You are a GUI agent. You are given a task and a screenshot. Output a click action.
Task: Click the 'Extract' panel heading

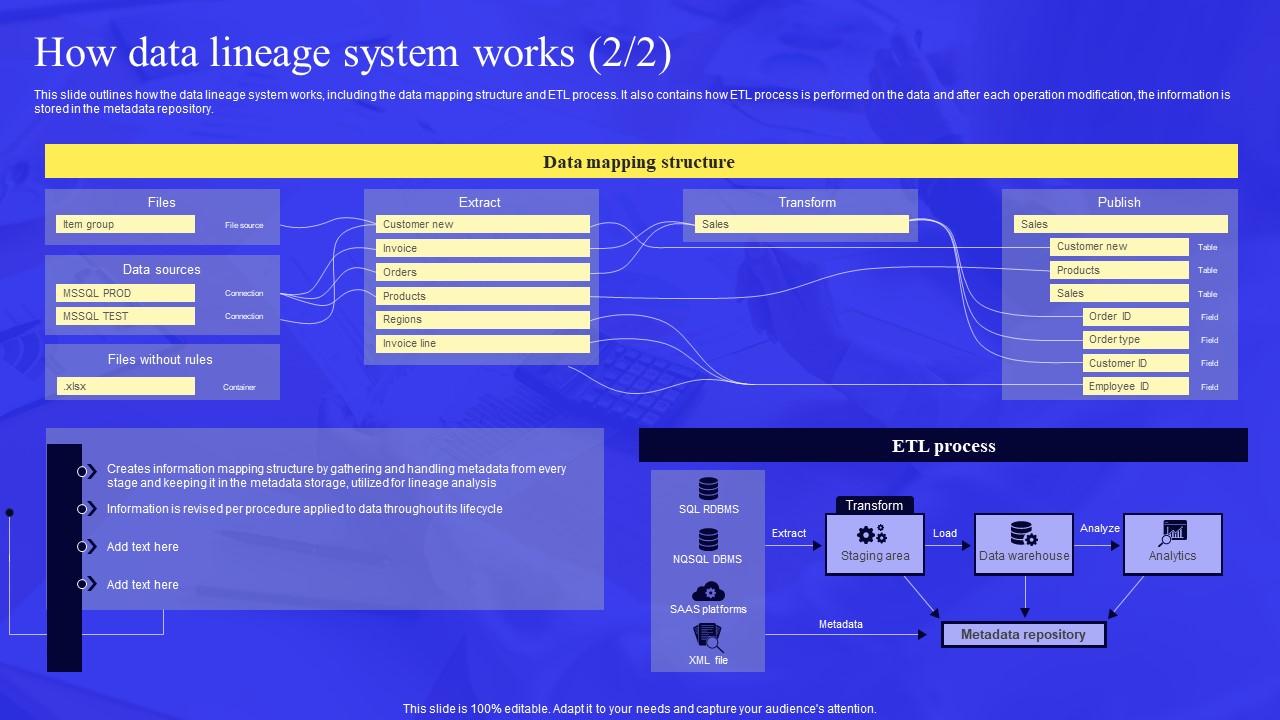pos(479,202)
